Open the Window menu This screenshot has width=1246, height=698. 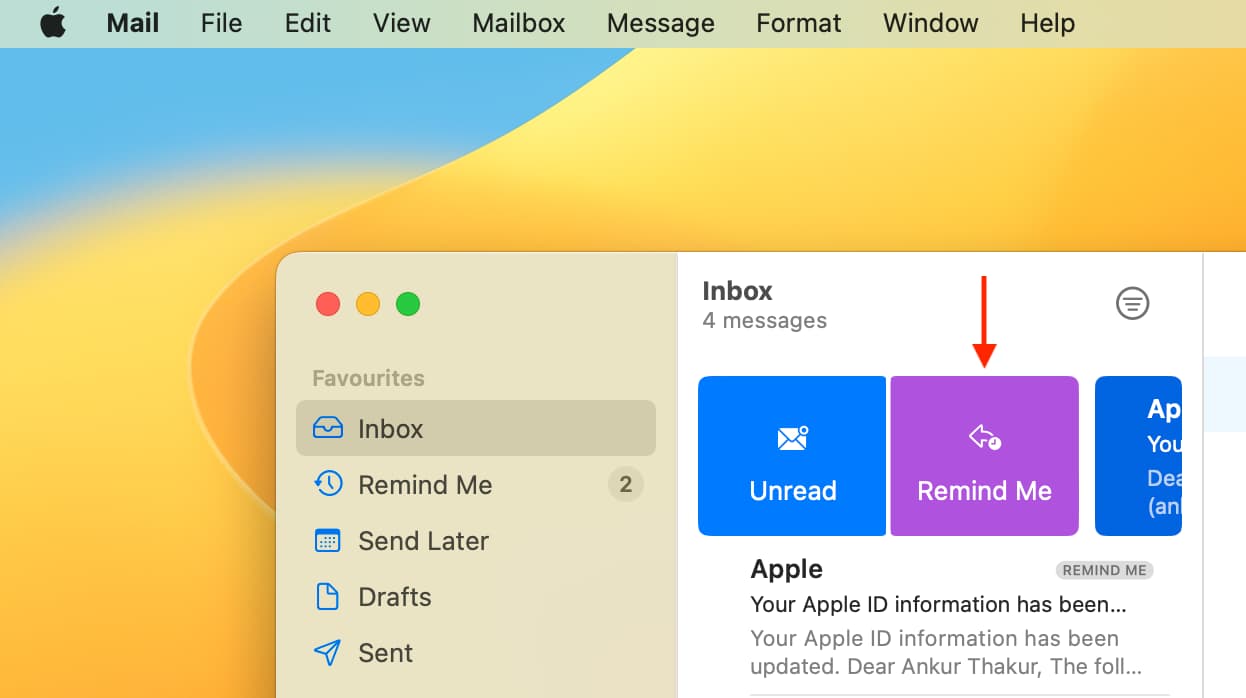point(930,23)
